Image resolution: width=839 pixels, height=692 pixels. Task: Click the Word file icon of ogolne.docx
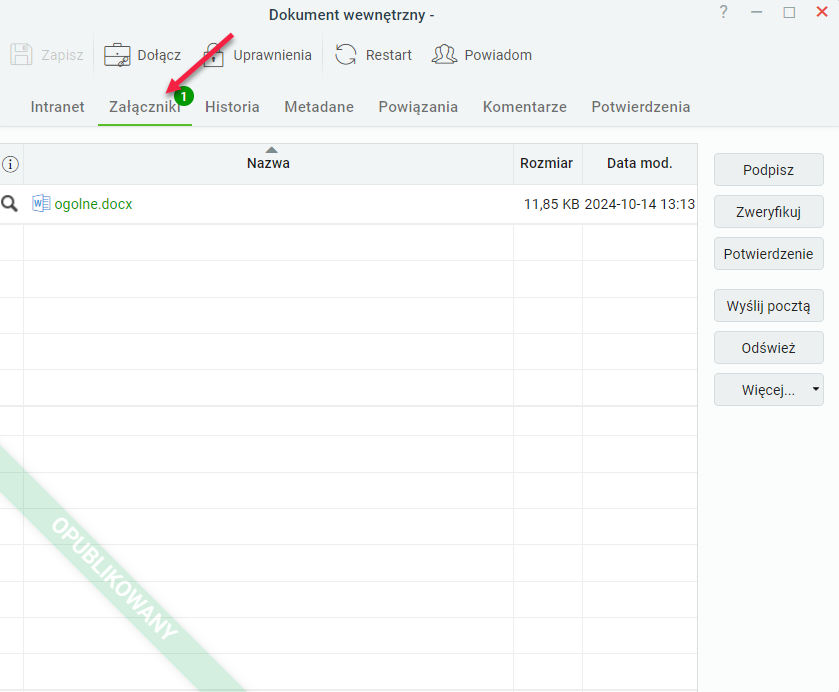41,203
